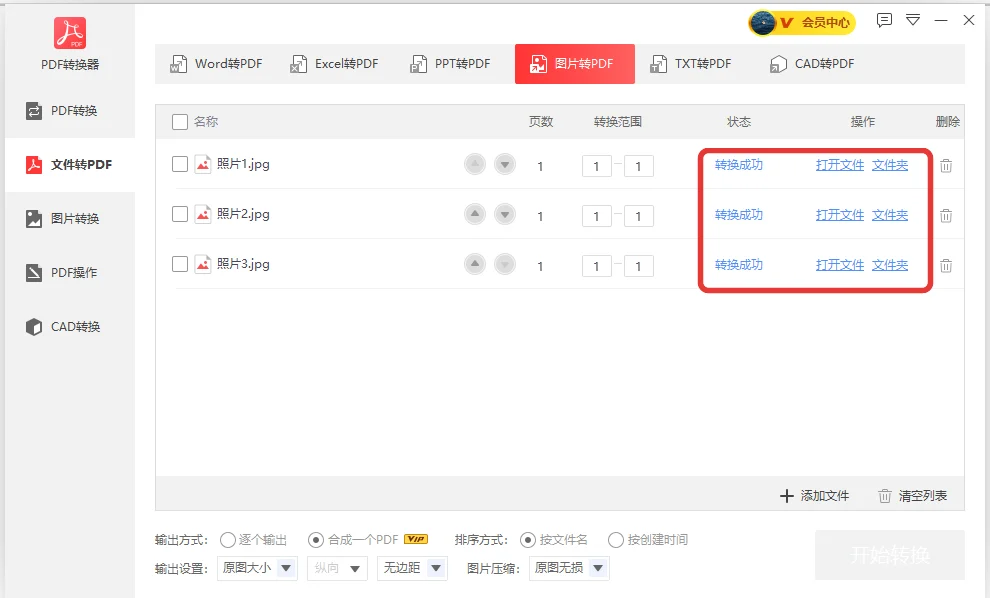Open the 纵向 orientation dropdown
The image size is (990, 598).
[337, 568]
